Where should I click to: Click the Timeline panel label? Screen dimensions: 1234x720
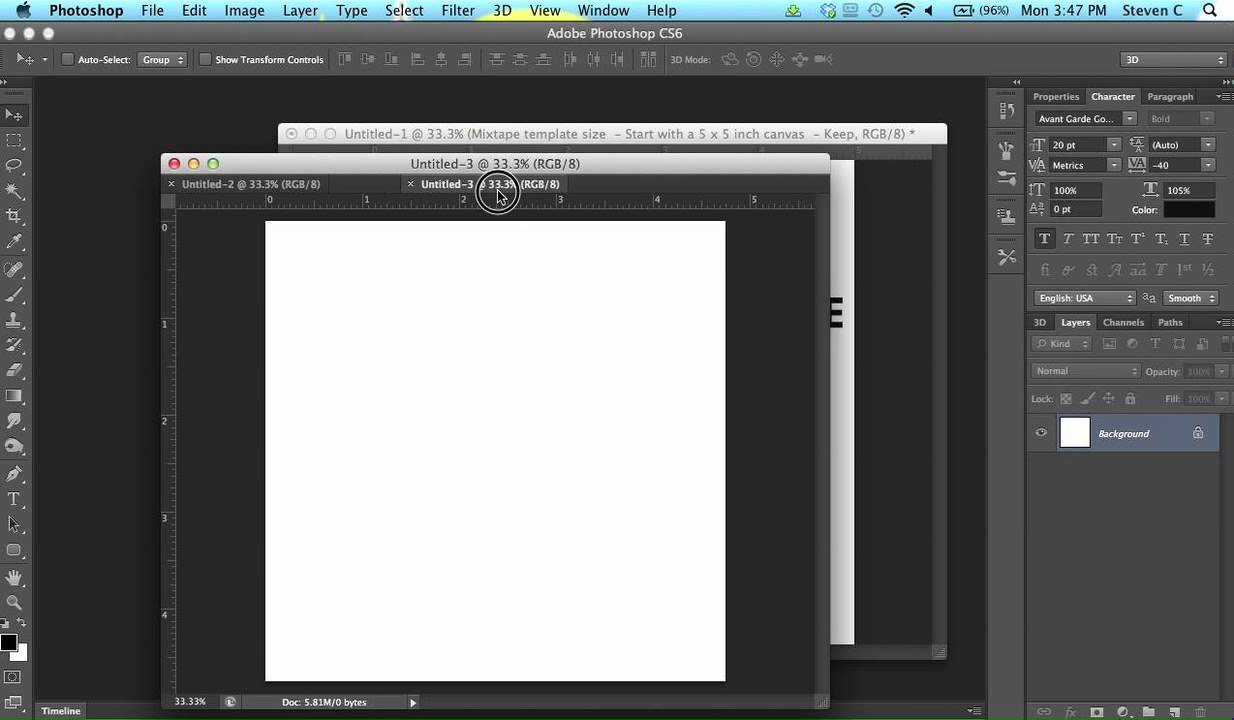coord(60,711)
